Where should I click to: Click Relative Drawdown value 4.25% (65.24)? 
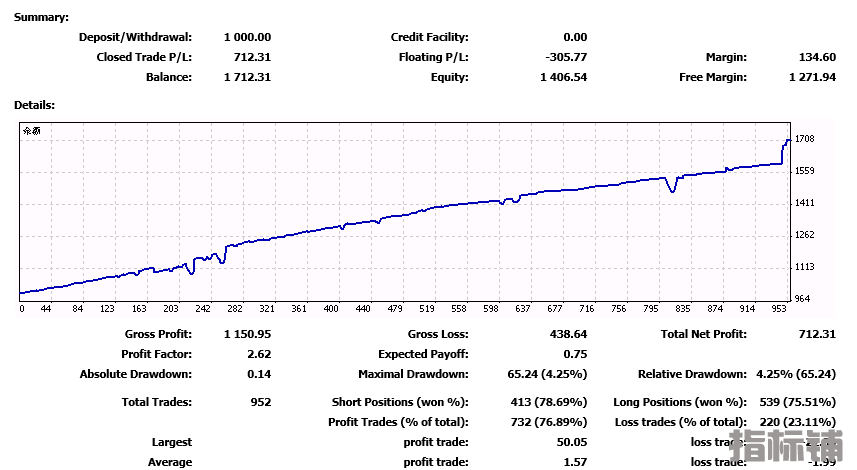coord(796,374)
